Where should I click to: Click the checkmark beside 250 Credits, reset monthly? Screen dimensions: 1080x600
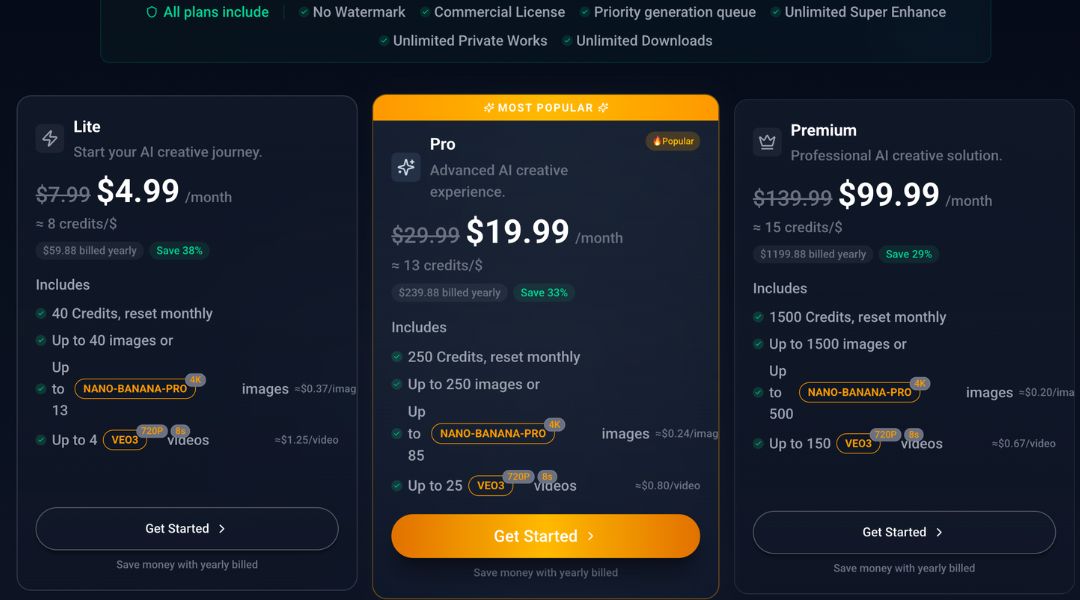pos(397,357)
